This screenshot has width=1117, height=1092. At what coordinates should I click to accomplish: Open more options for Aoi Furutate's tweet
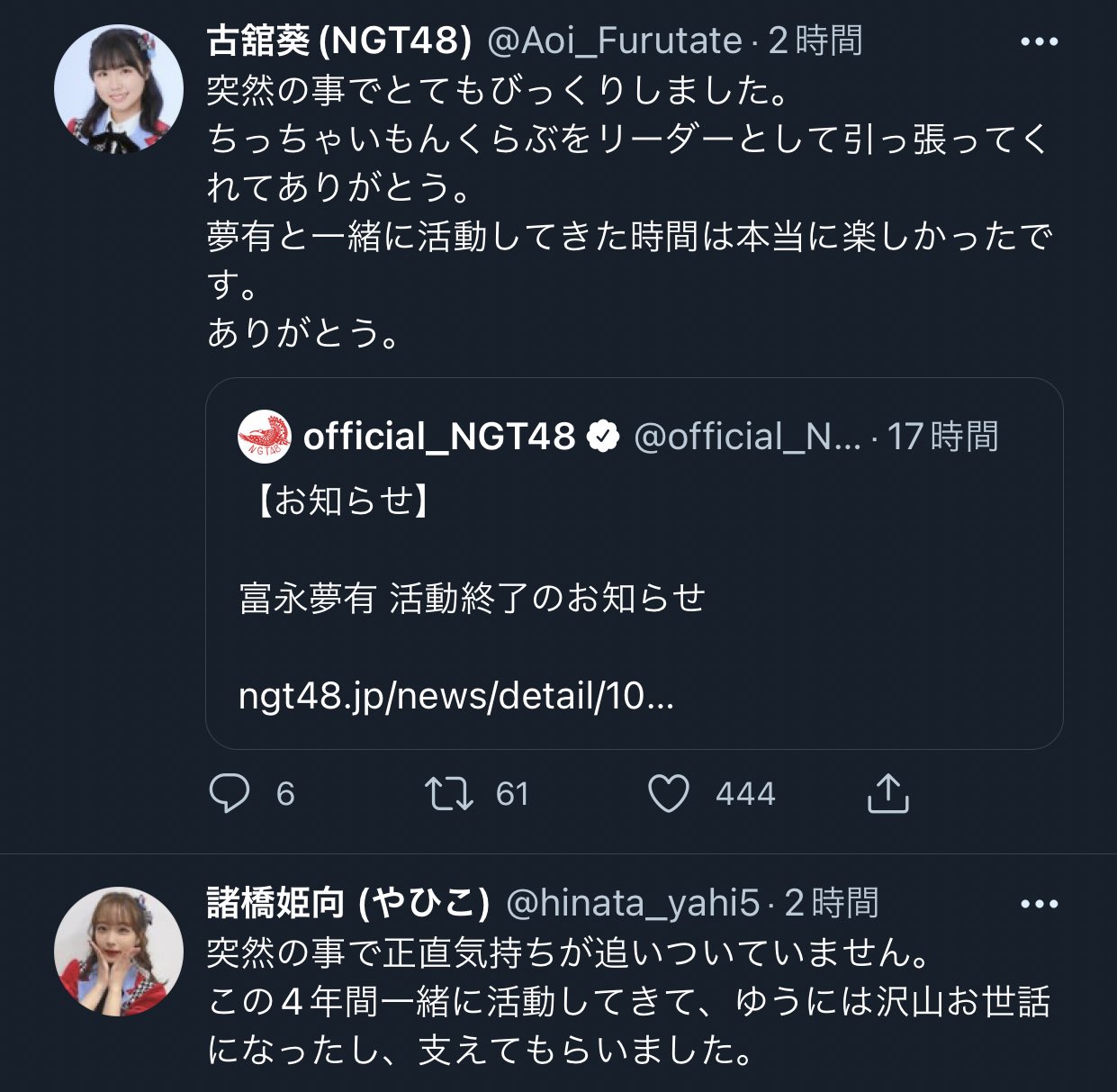[1039, 41]
